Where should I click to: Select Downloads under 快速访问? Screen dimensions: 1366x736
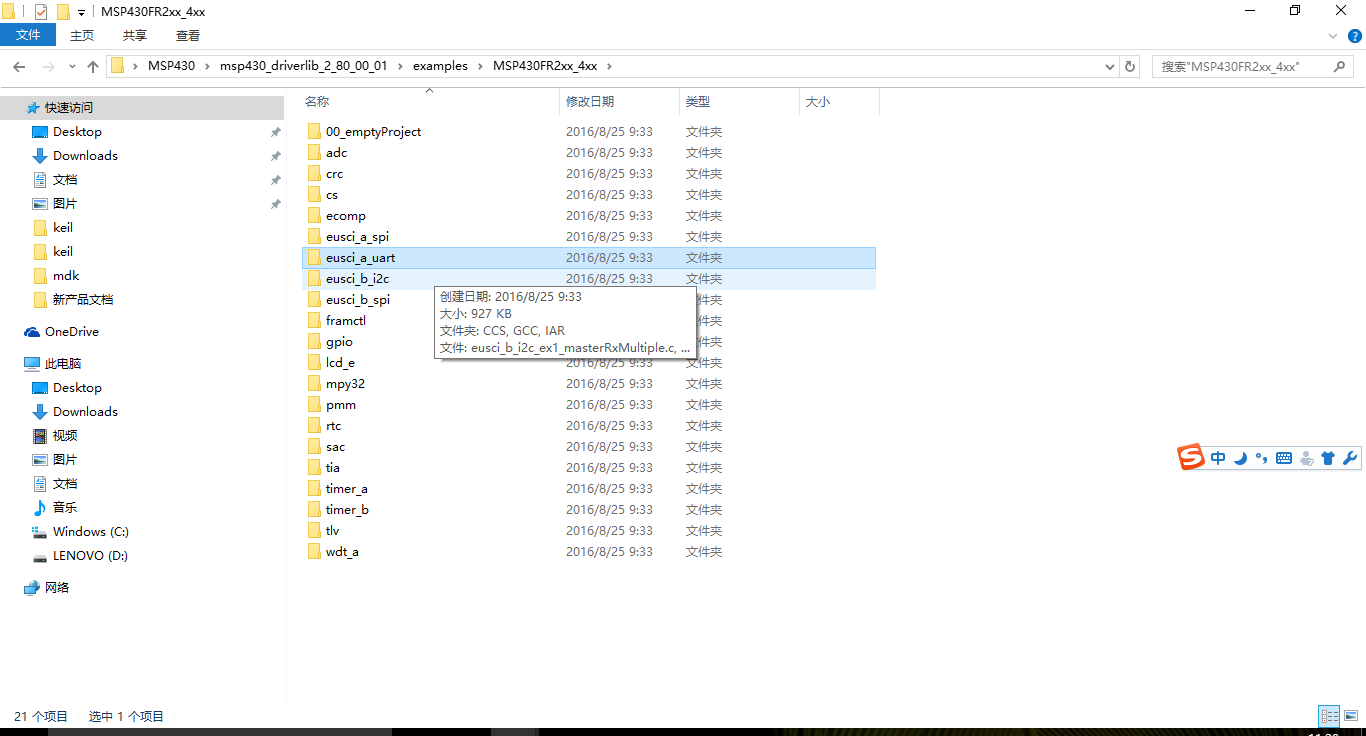(x=85, y=156)
